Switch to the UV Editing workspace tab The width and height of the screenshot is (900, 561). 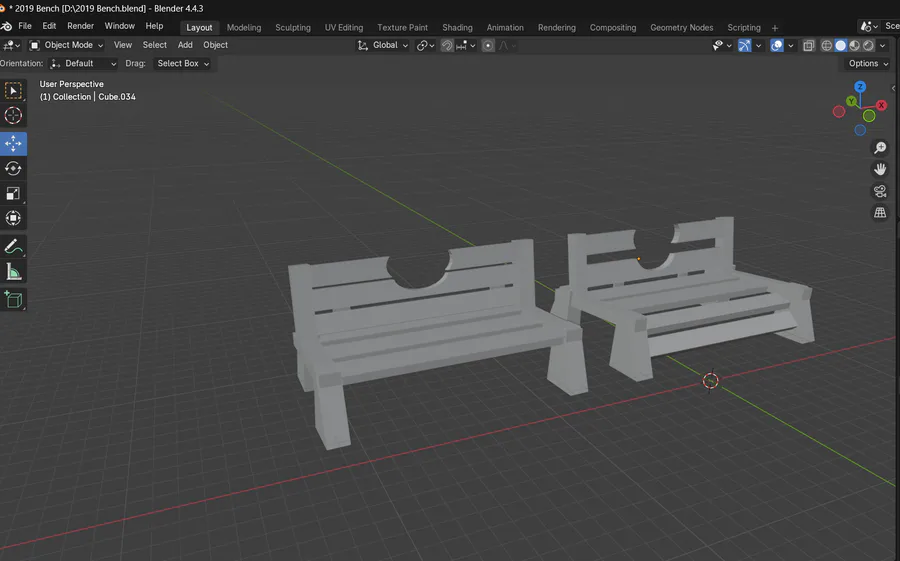coord(344,28)
